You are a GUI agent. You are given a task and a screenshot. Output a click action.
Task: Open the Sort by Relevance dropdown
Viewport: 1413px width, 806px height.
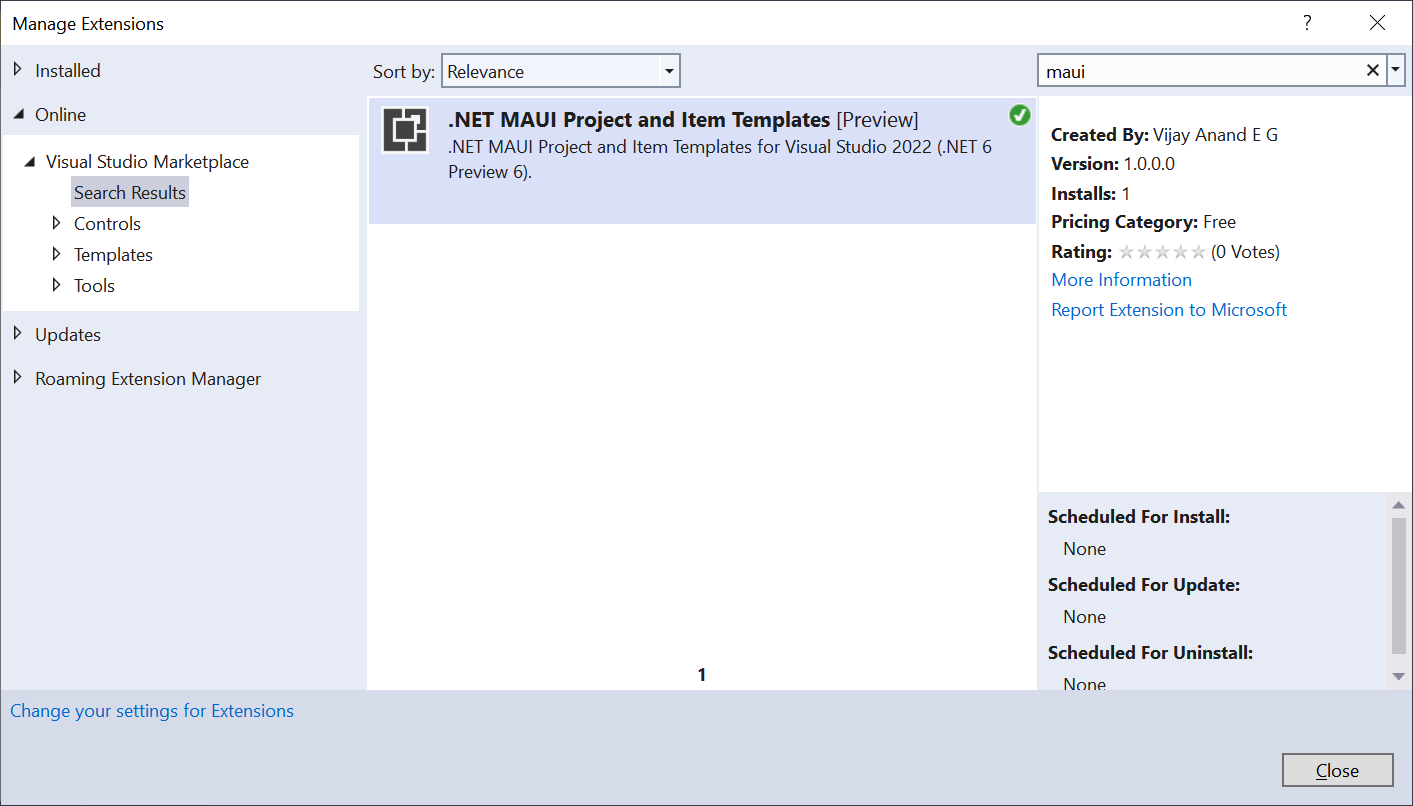[x=668, y=70]
